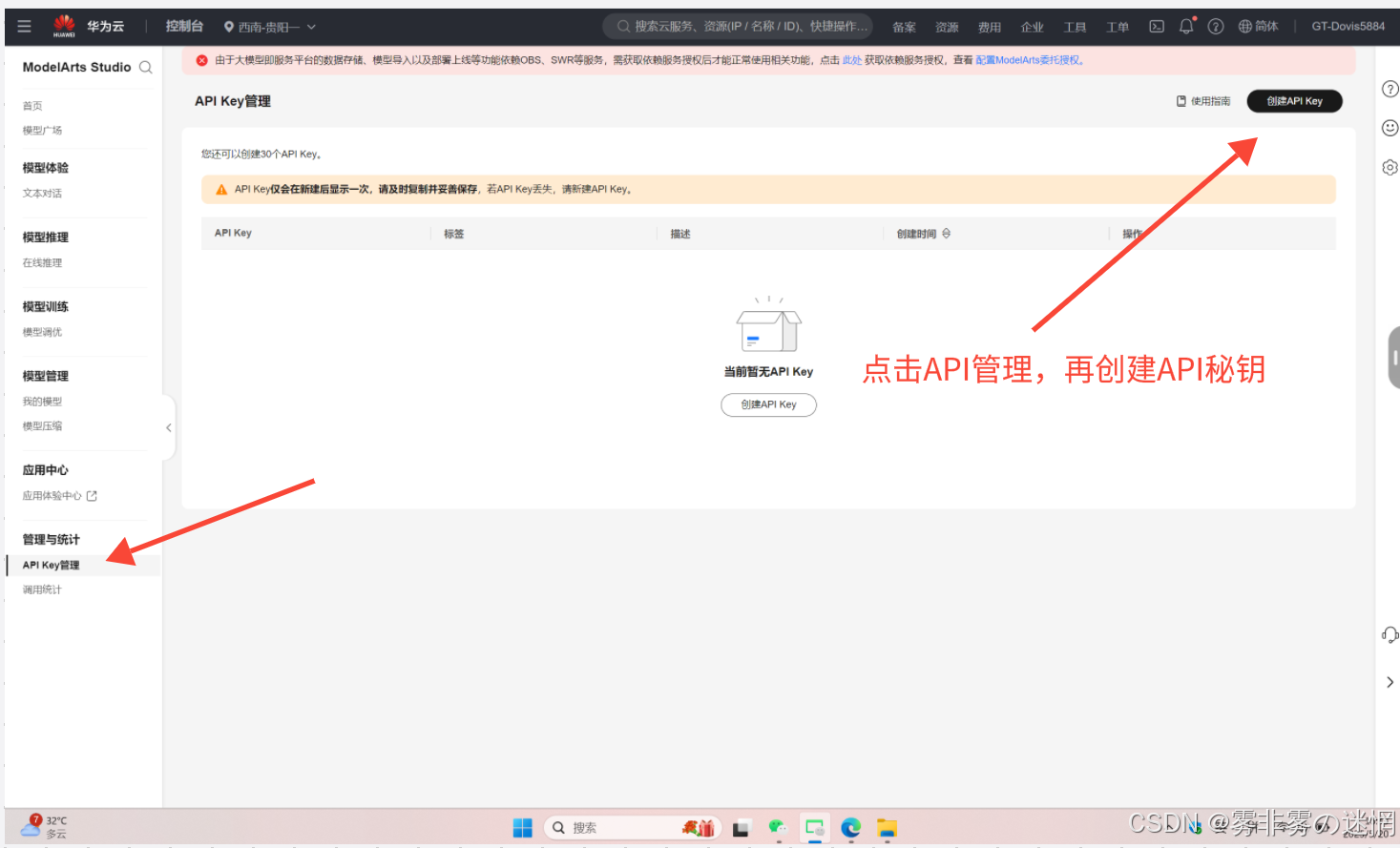This screenshot has width=1400, height=848.
Task: Switch language via 简体 globe
Action: 1258,27
